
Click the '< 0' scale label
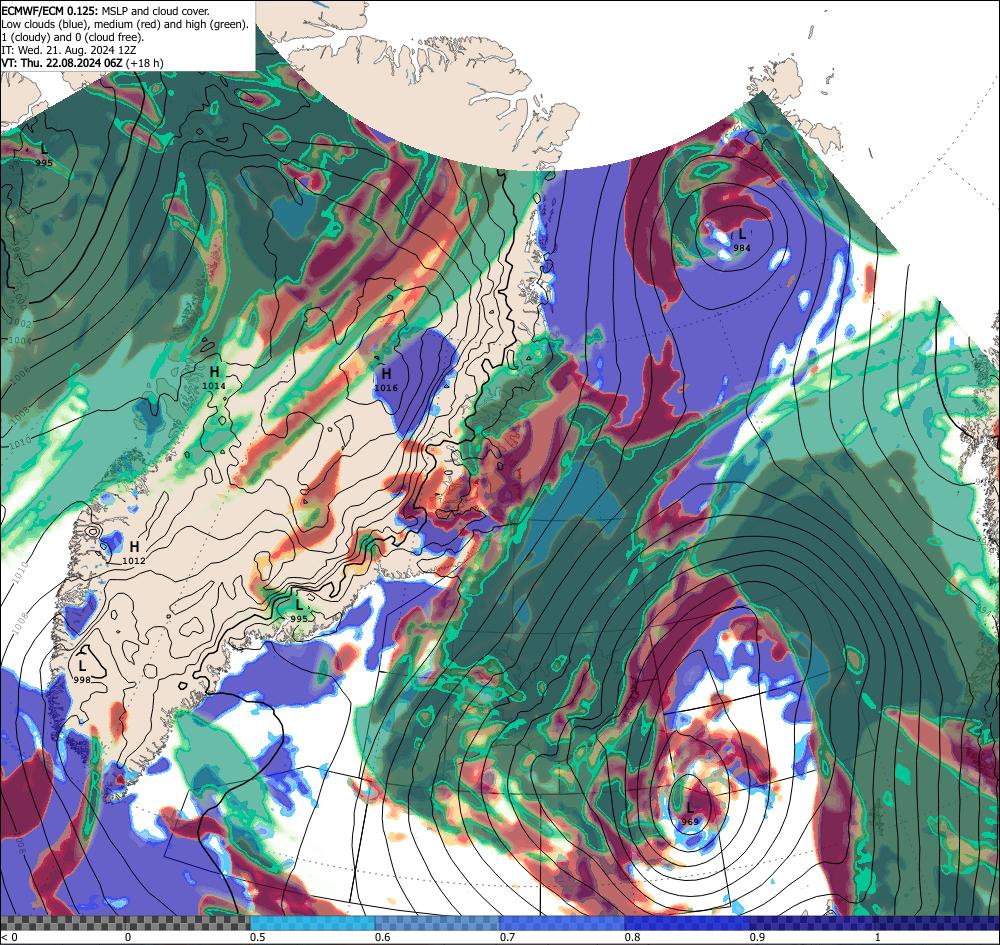(x=10, y=937)
